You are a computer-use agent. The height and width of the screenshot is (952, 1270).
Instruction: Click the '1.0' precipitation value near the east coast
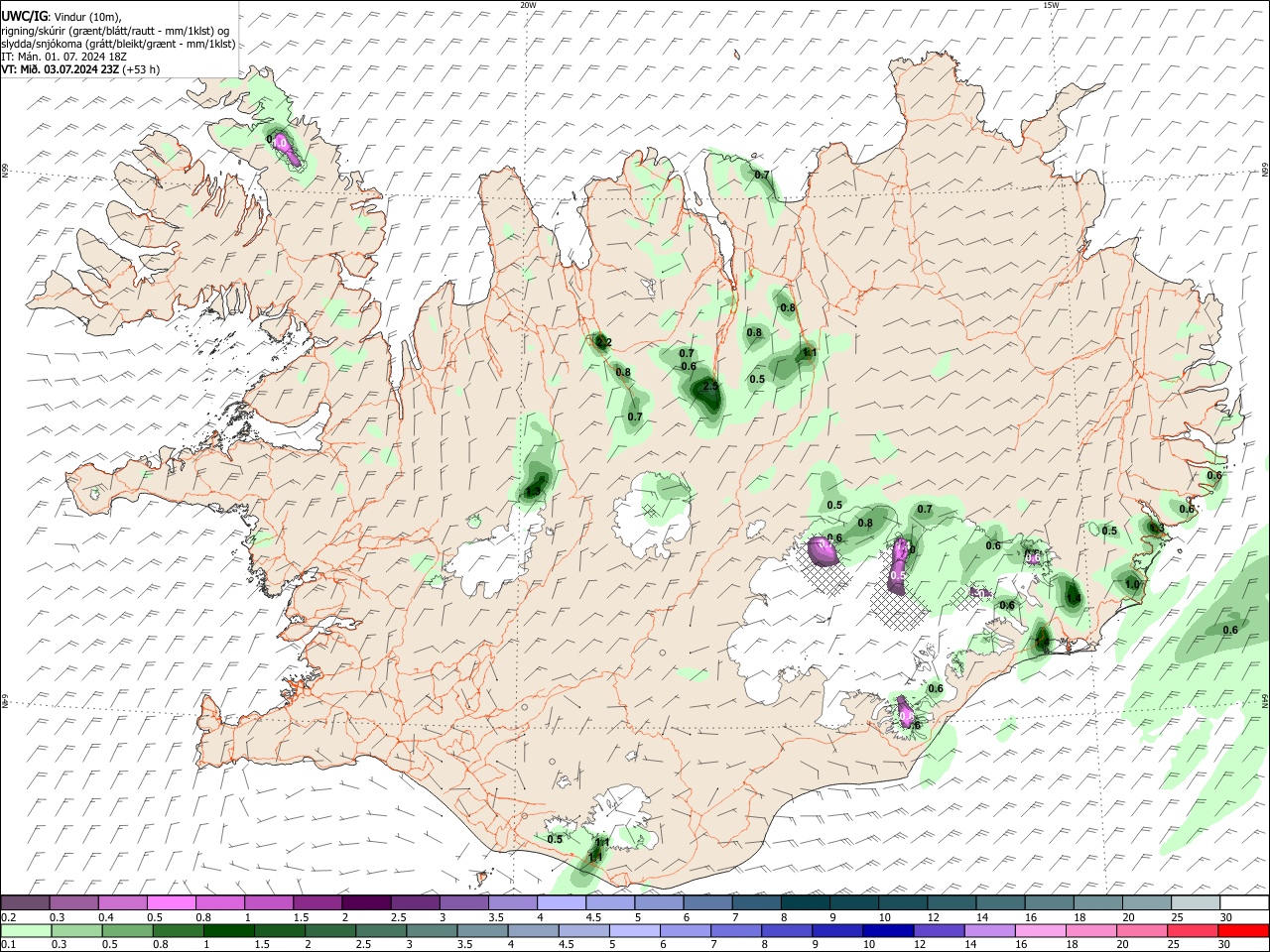1132,584
